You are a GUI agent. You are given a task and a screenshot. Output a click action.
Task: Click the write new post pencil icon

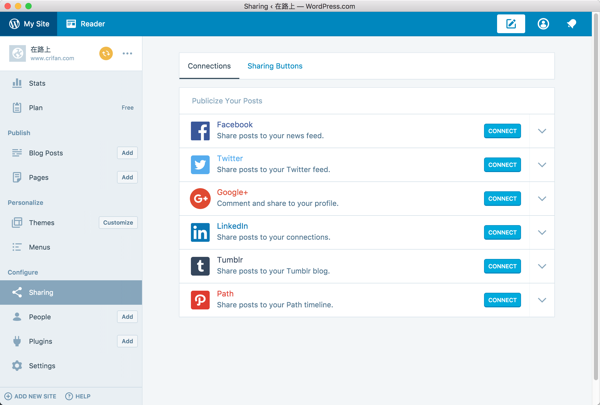pyautogui.click(x=511, y=24)
